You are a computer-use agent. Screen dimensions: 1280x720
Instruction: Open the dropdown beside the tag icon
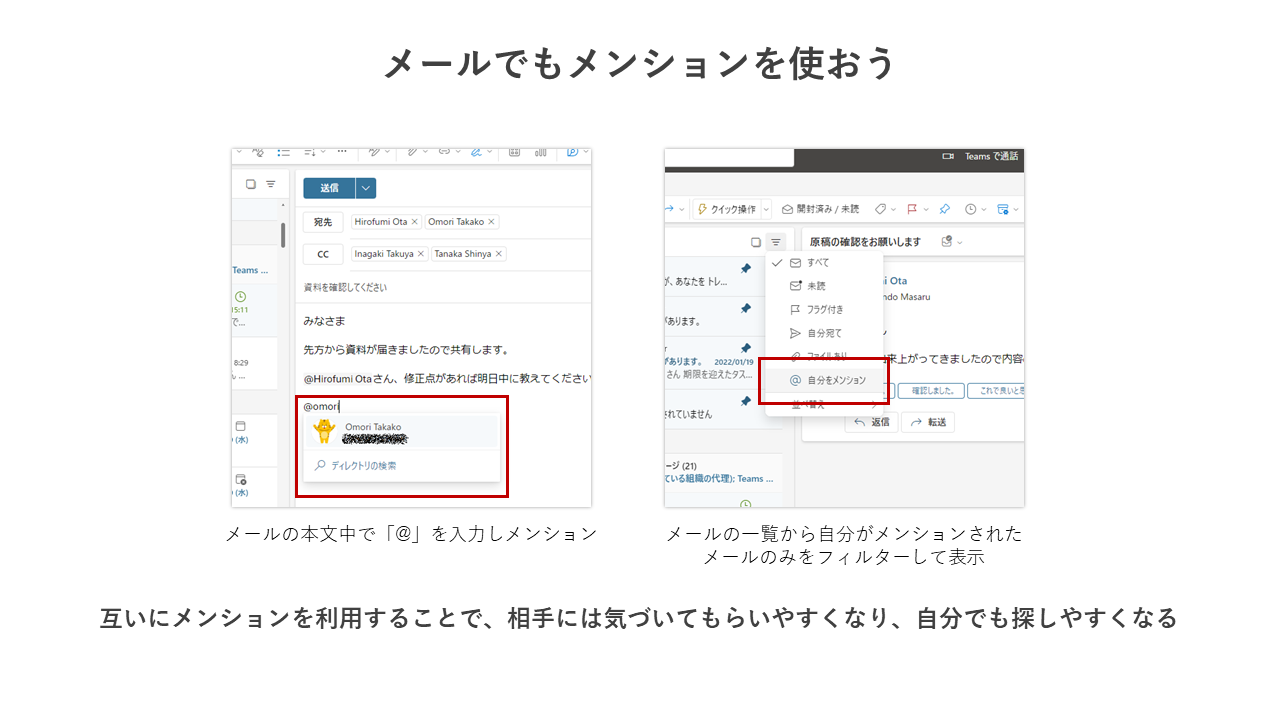click(x=894, y=209)
